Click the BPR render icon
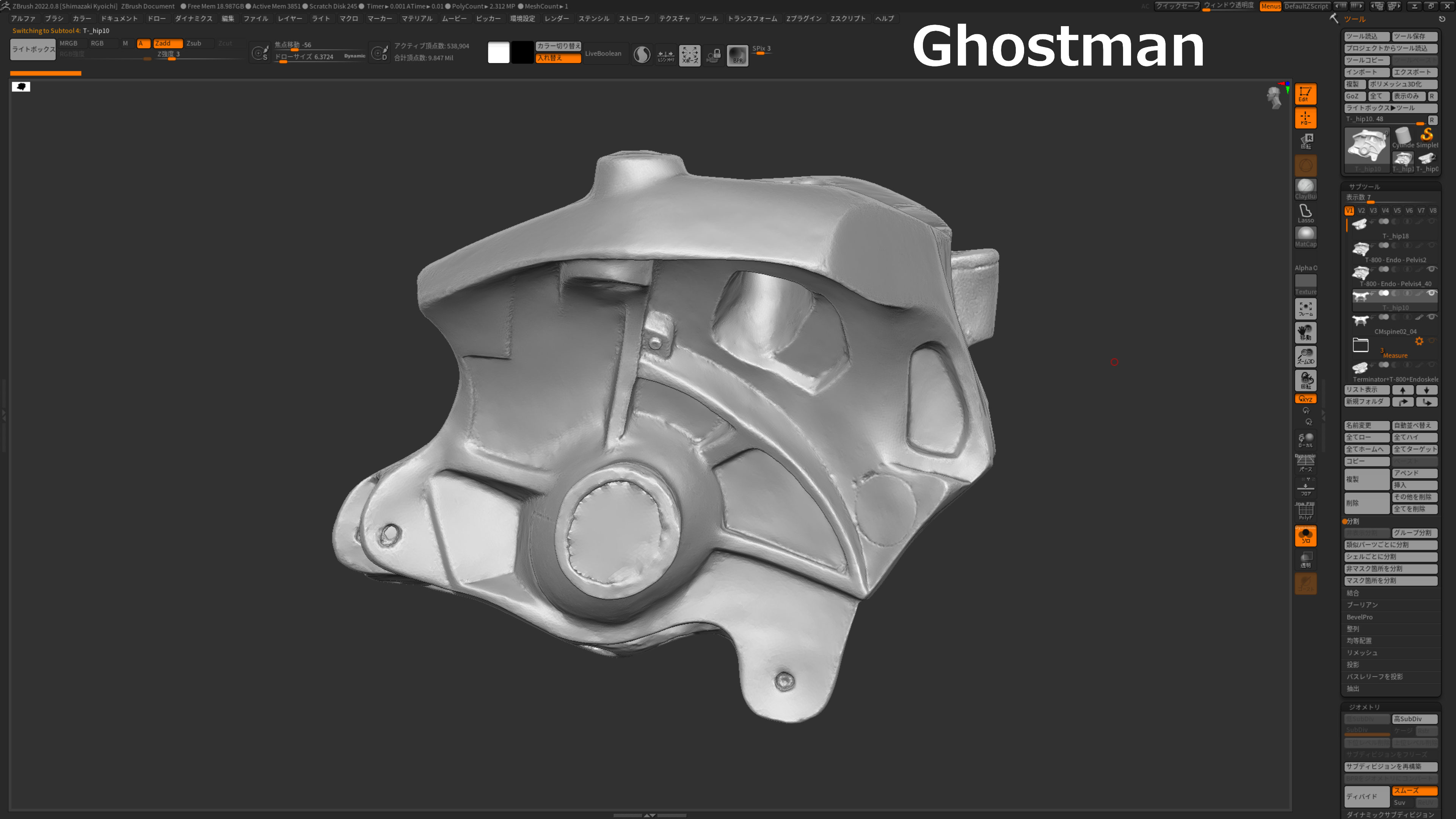The image size is (1456, 819). [x=737, y=55]
